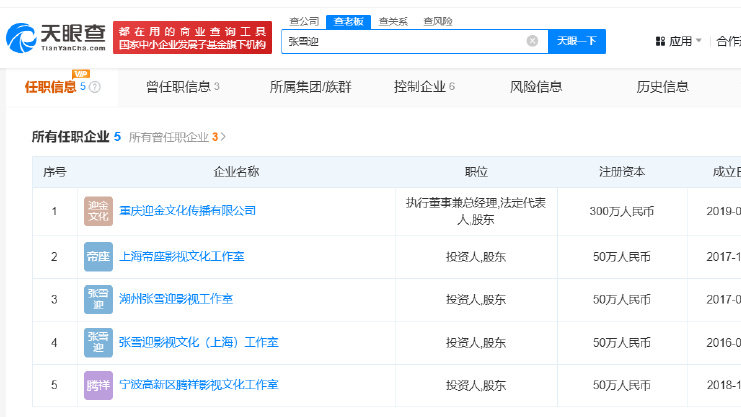Select the 查老板 search tab
Image resolution: width=741 pixels, height=417 pixels.
click(348, 21)
